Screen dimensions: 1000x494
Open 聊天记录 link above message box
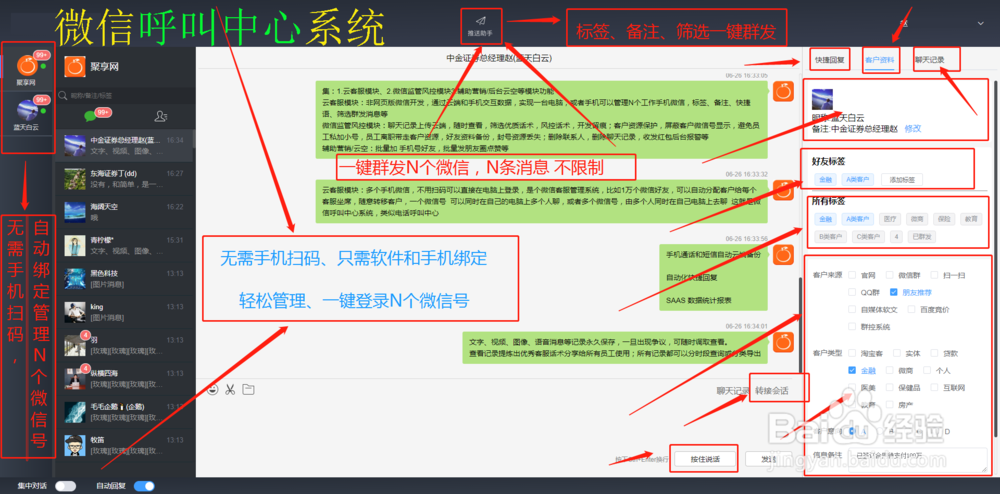(733, 391)
